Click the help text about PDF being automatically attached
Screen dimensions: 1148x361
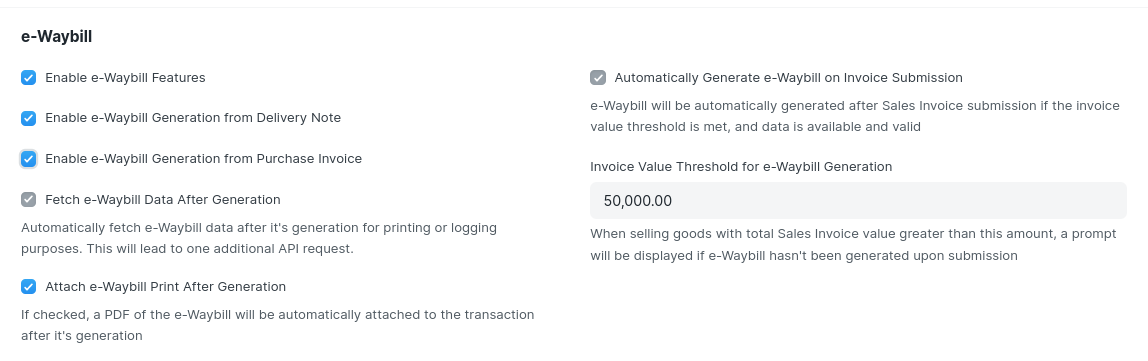click(277, 325)
